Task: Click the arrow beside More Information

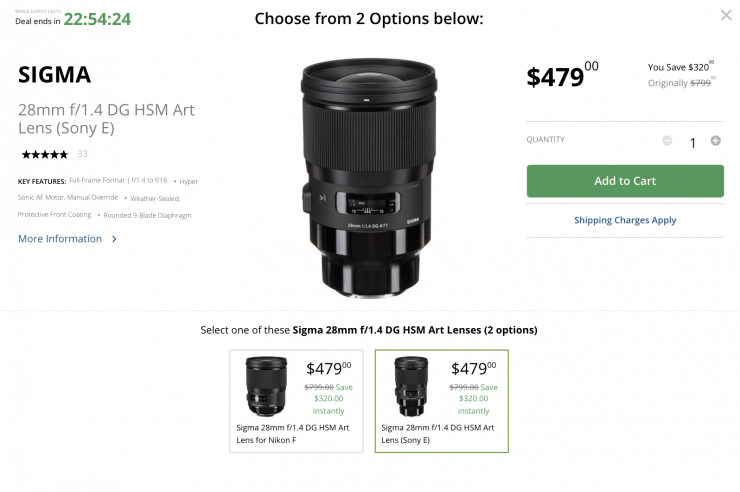Action: pyautogui.click(x=115, y=239)
